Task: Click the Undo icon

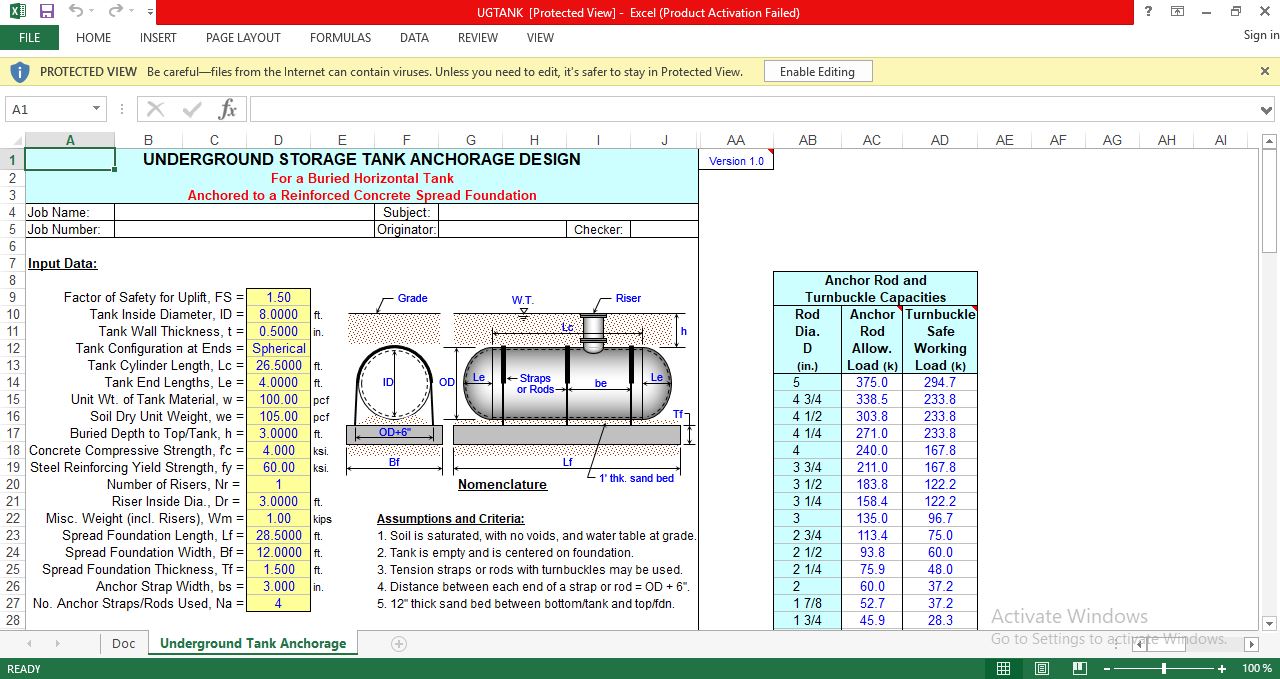Action: pos(75,12)
